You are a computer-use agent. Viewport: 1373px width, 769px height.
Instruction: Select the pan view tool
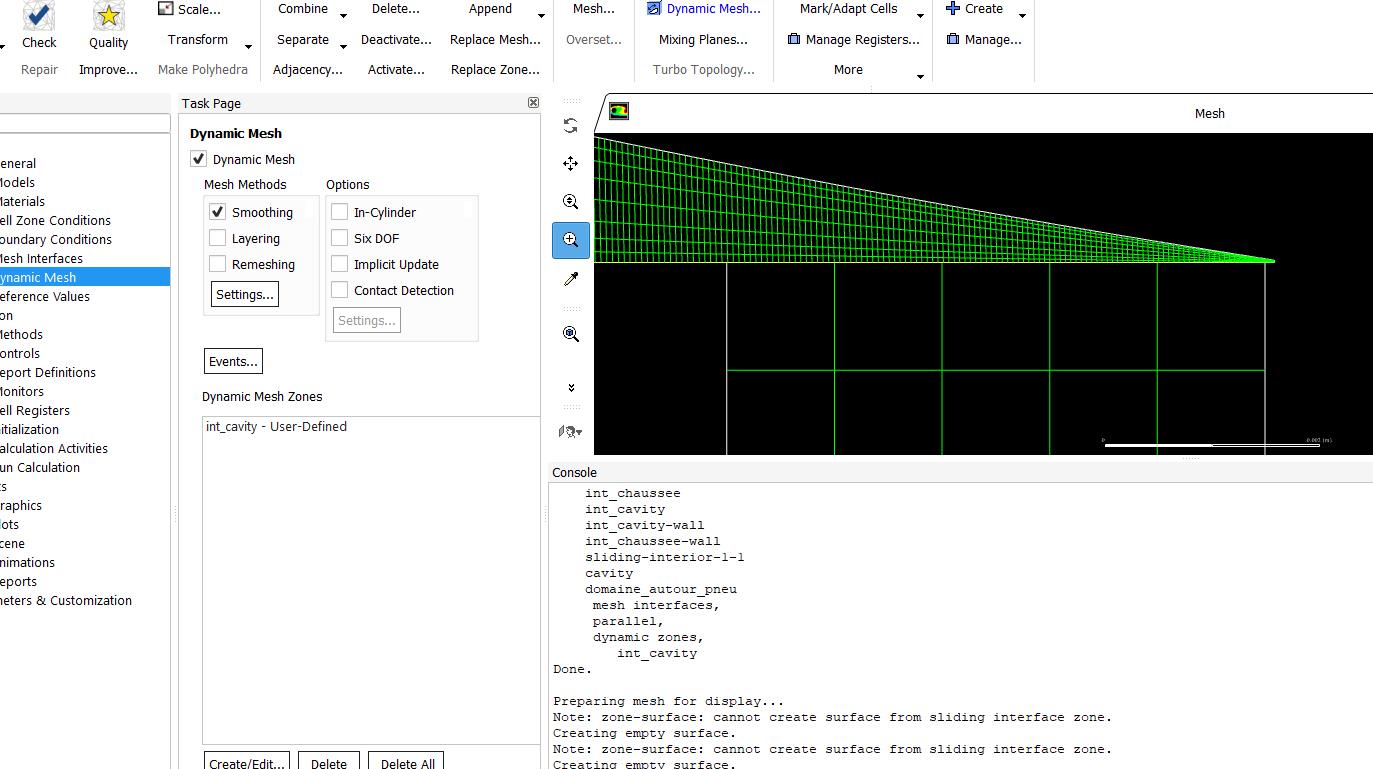570,164
